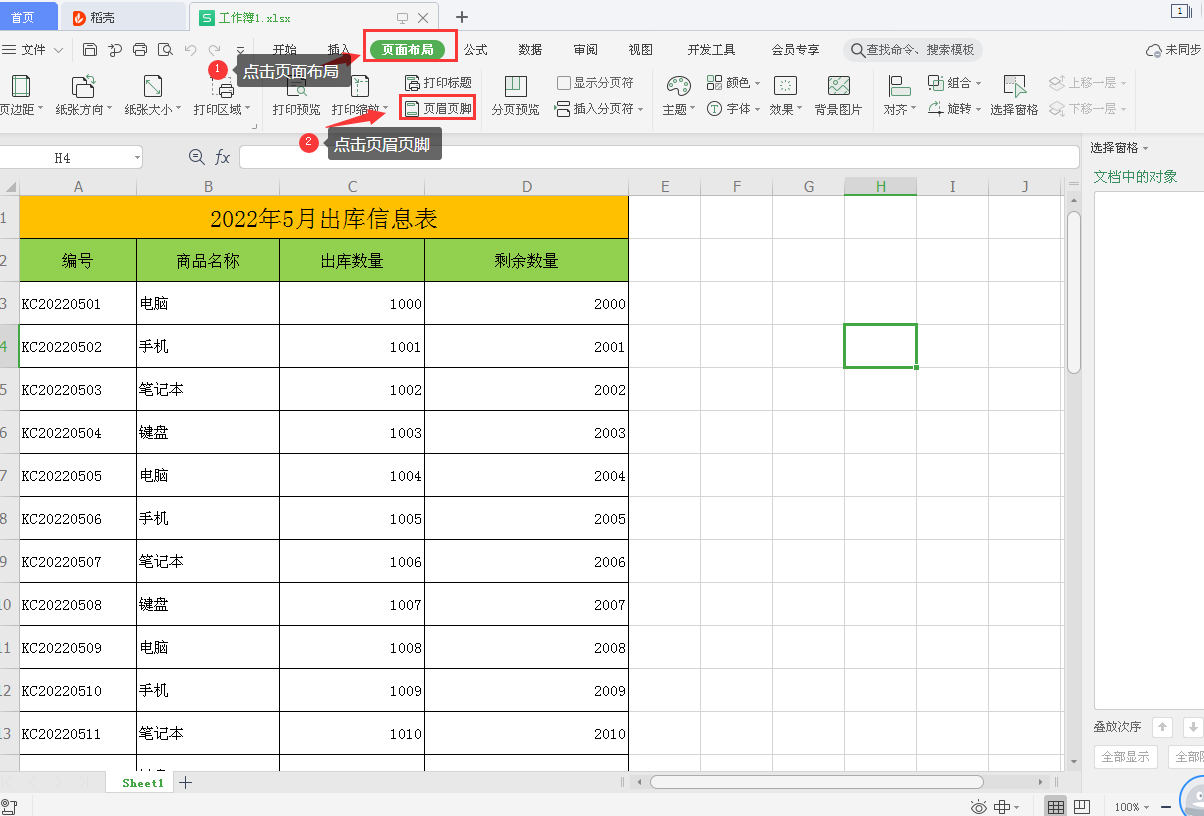Switch to the 数据 (Data) tab

(x=531, y=50)
